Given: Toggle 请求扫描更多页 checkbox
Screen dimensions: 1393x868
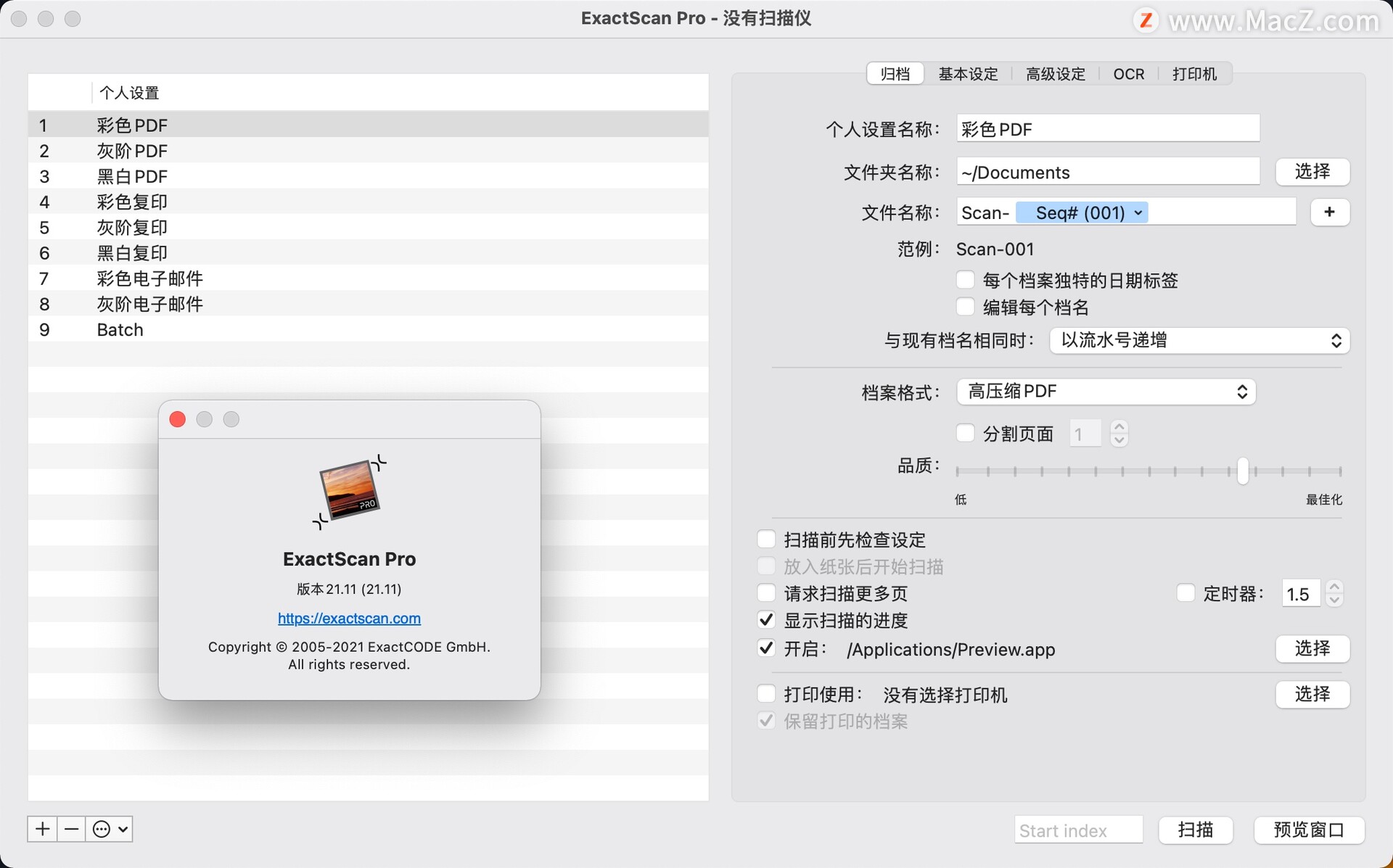Looking at the screenshot, I should (766, 592).
